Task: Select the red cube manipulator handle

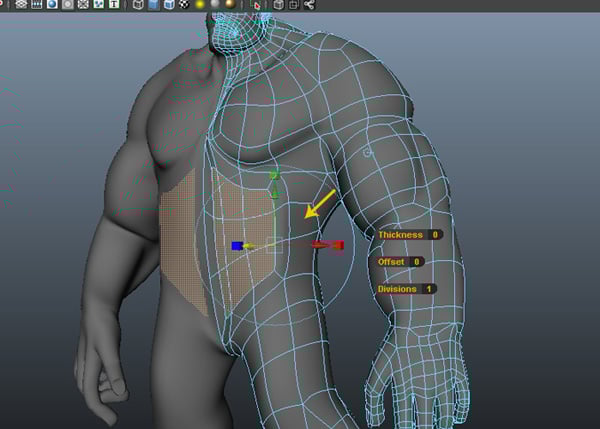Action: pyautogui.click(x=338, y=245)
